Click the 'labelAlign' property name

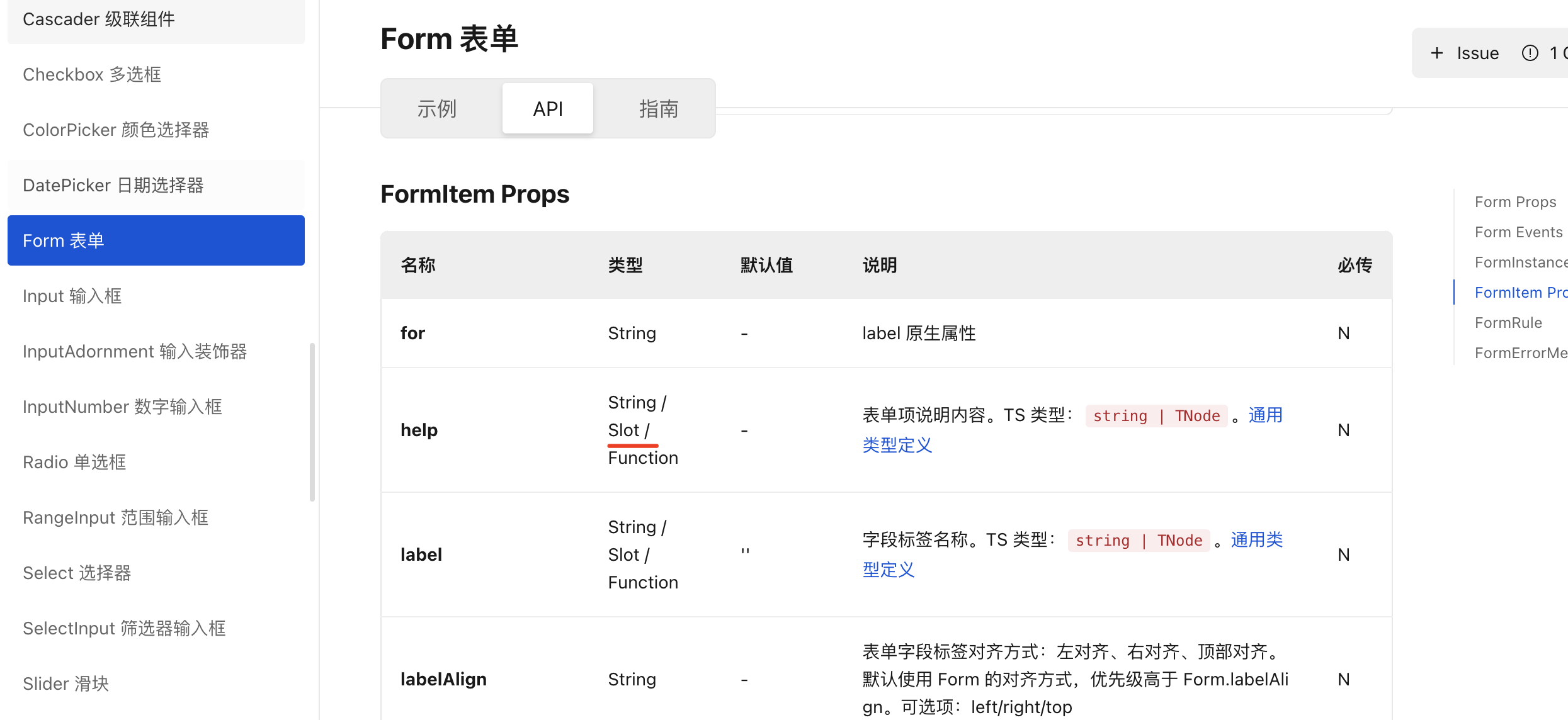coord(443,679)
